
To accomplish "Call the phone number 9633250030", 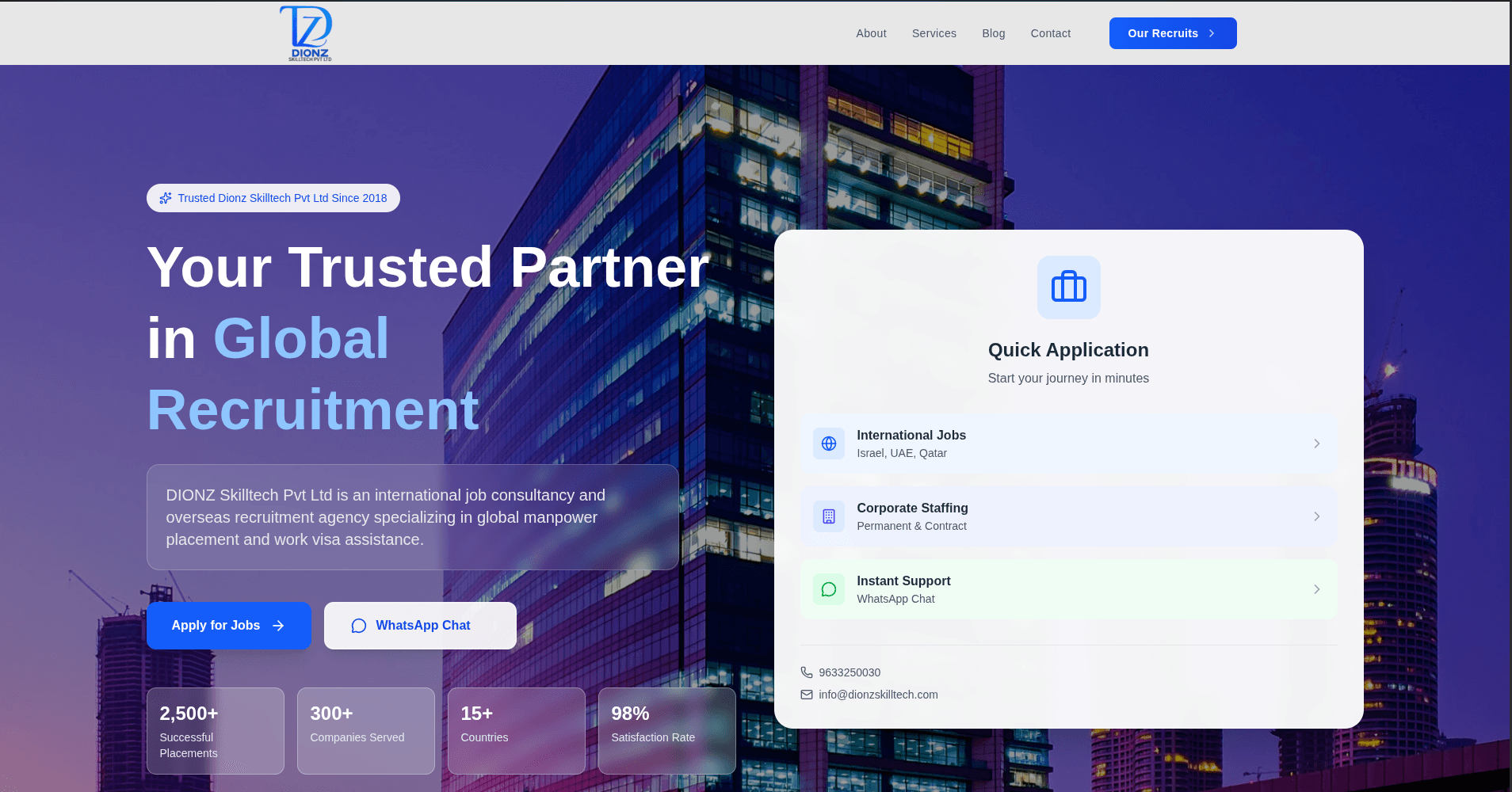I will pyautogui.click(x=850, y=672).
